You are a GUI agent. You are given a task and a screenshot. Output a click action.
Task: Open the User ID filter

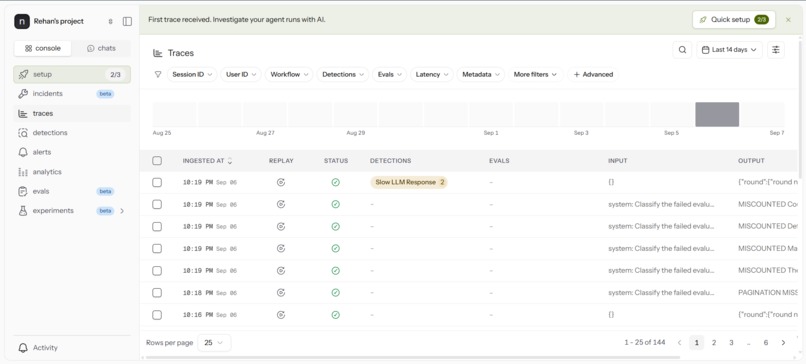pos(241,75)
